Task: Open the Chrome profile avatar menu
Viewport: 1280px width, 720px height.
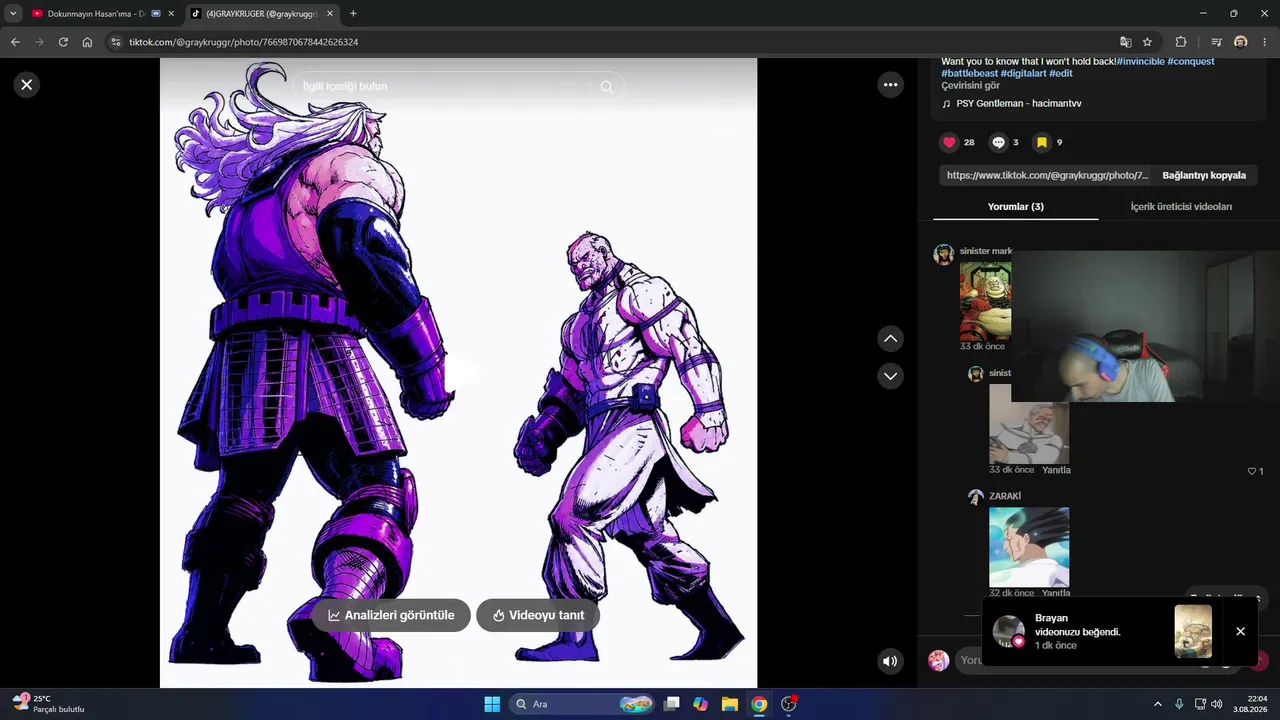Action: point(1241,42)
